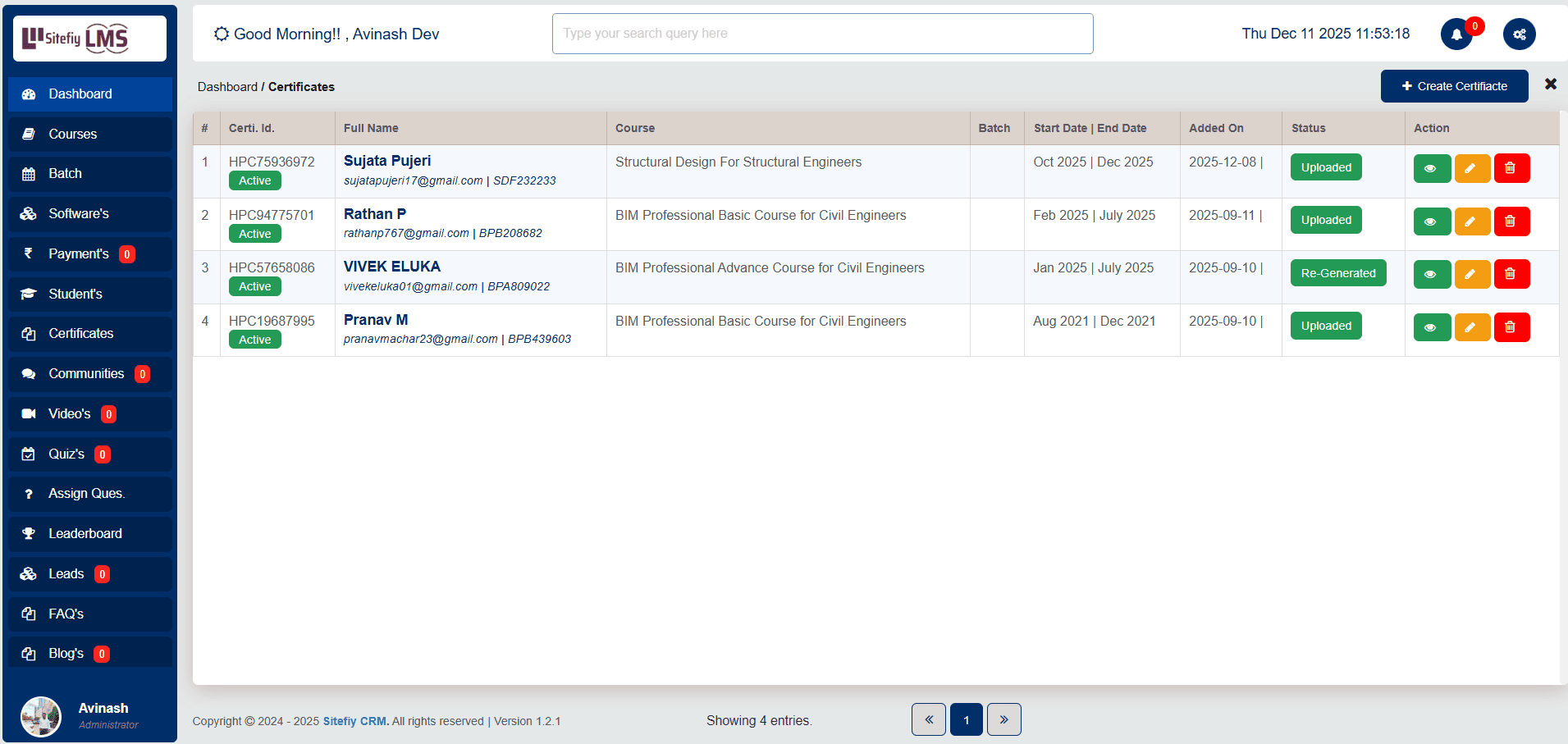Click pencil edit icon for Pranav M
The width and height of the screenshot is (1568, 744).
click(x=1471, y=327)
